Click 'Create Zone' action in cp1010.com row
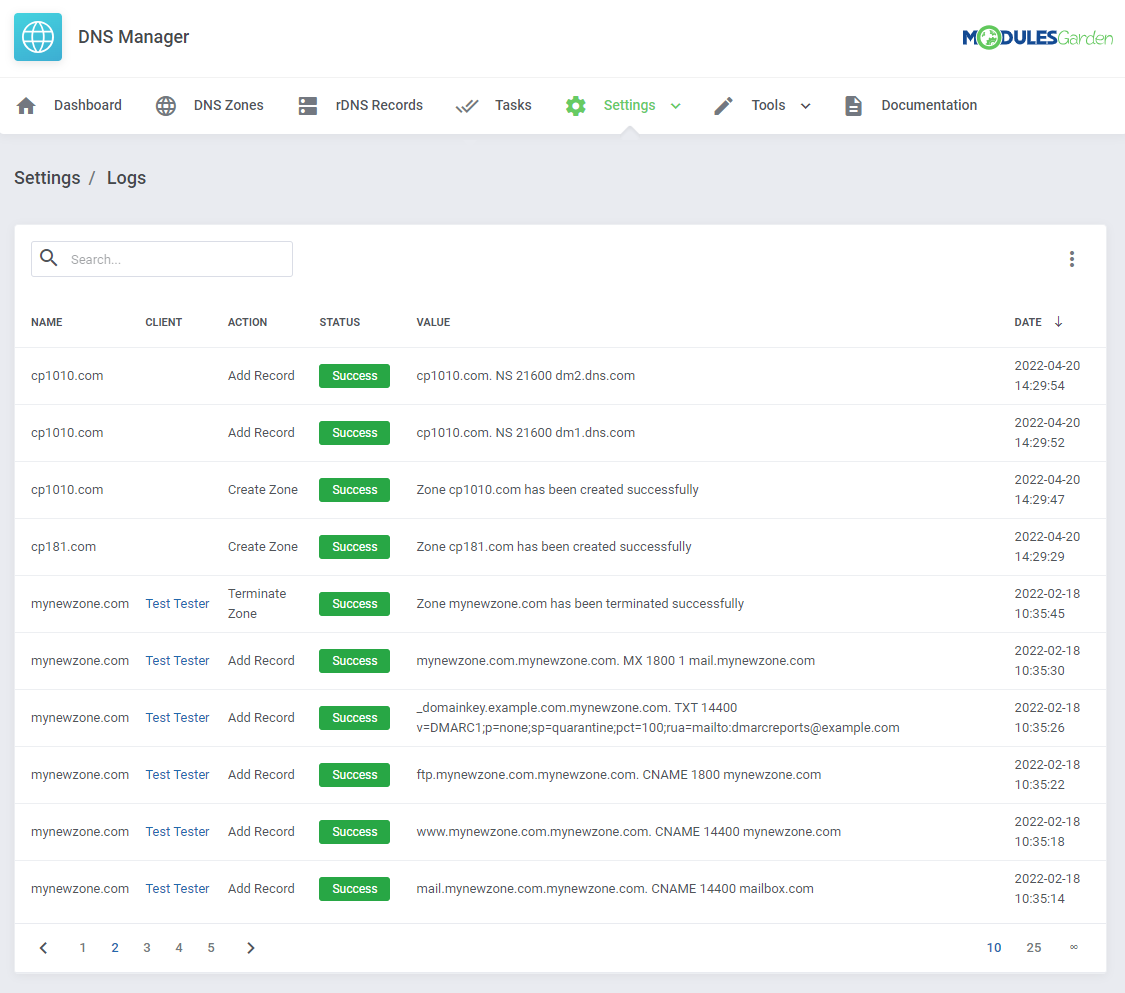This screenshot has width=1125, height=993. [x=263, y=489]
